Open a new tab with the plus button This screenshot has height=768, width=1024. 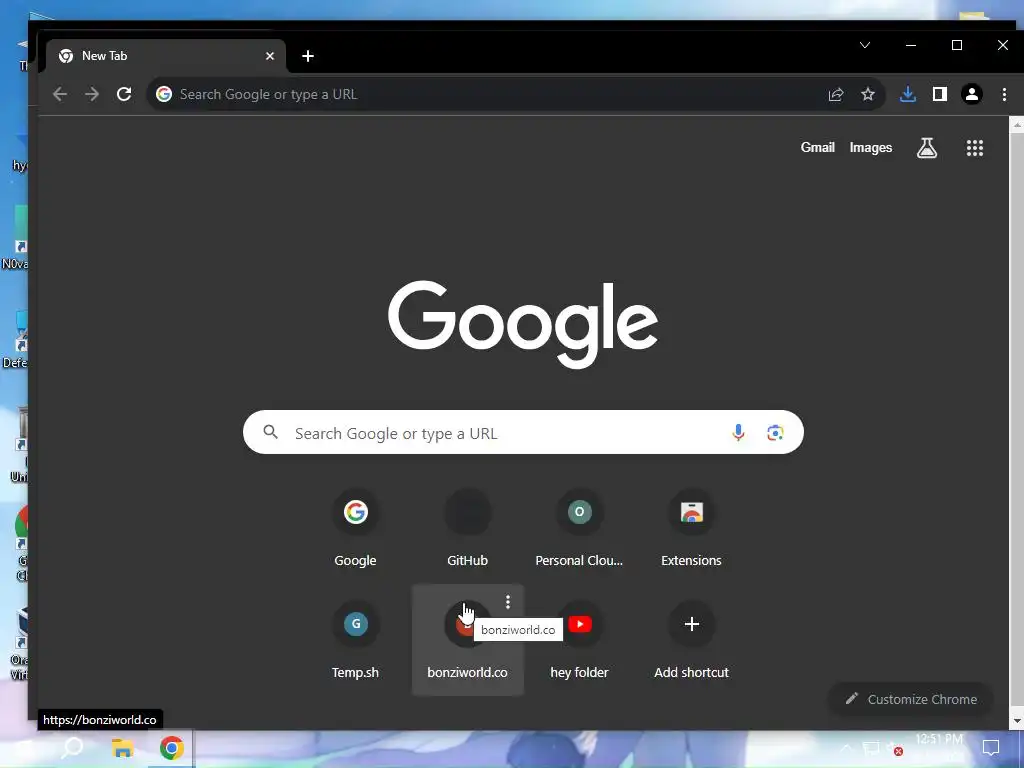308,56
